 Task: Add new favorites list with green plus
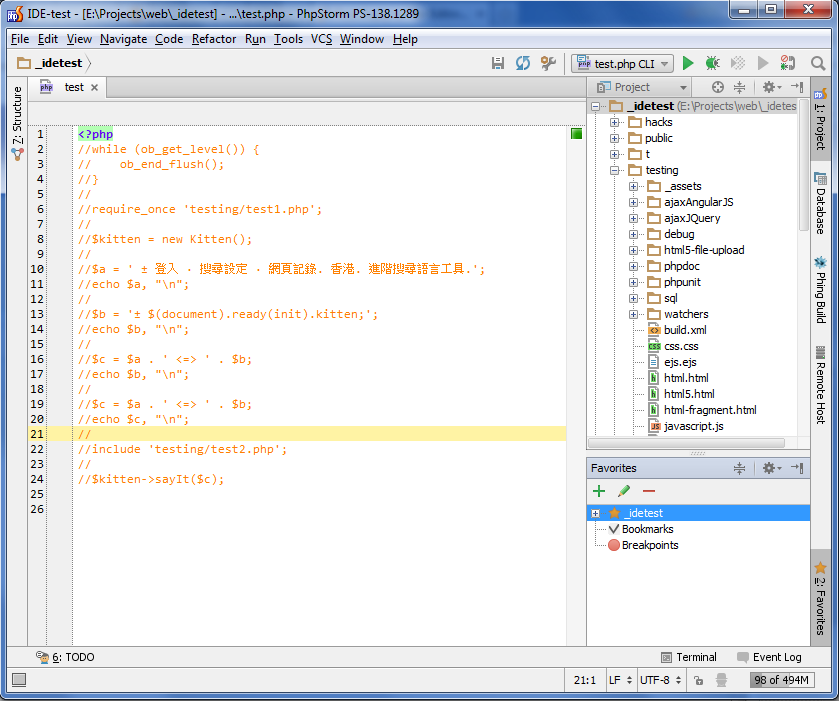tap(599, 491)
